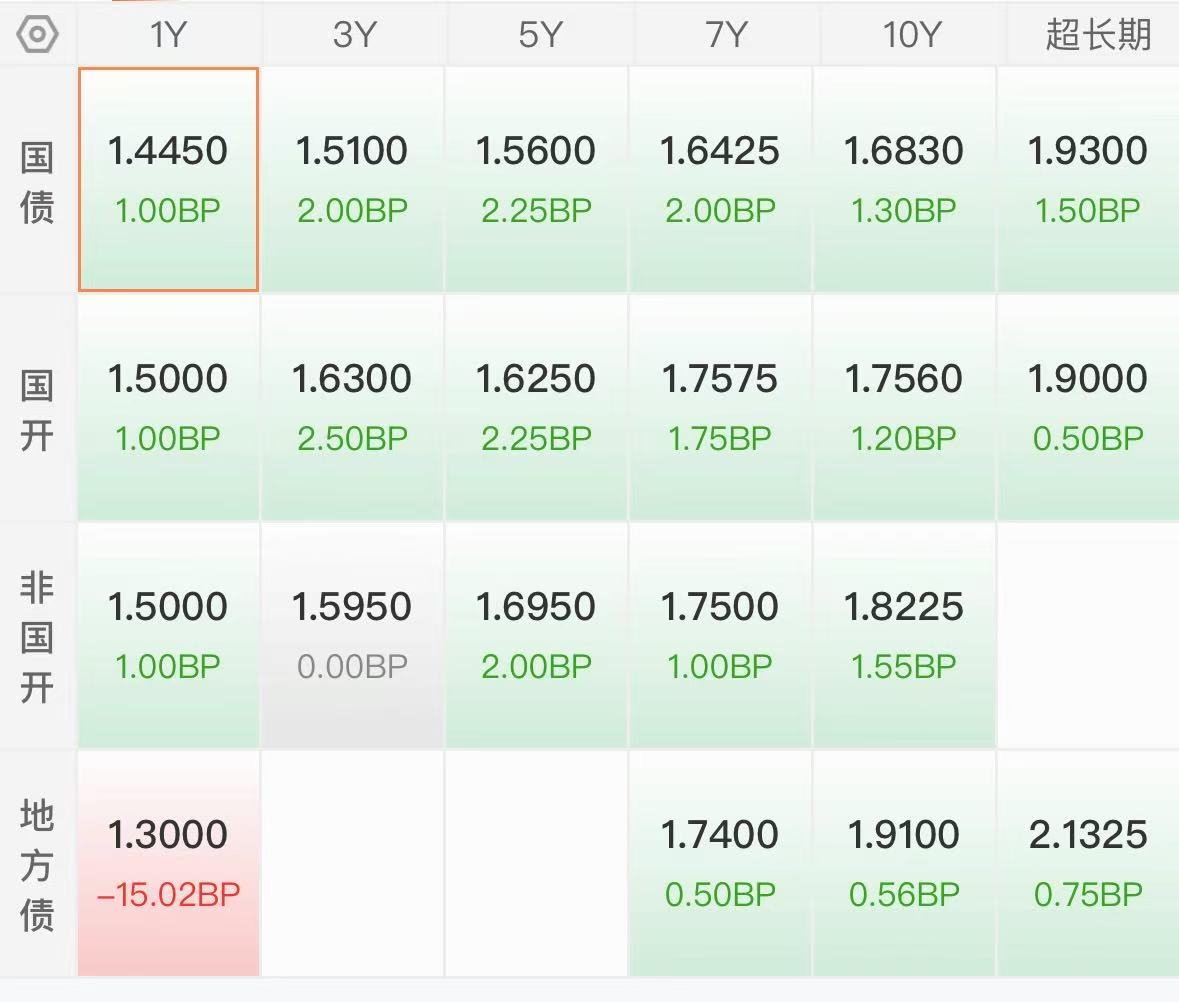Open 地方债 10Y cell 1.9100
The image size is (1179, 1002).
(904, 864)
